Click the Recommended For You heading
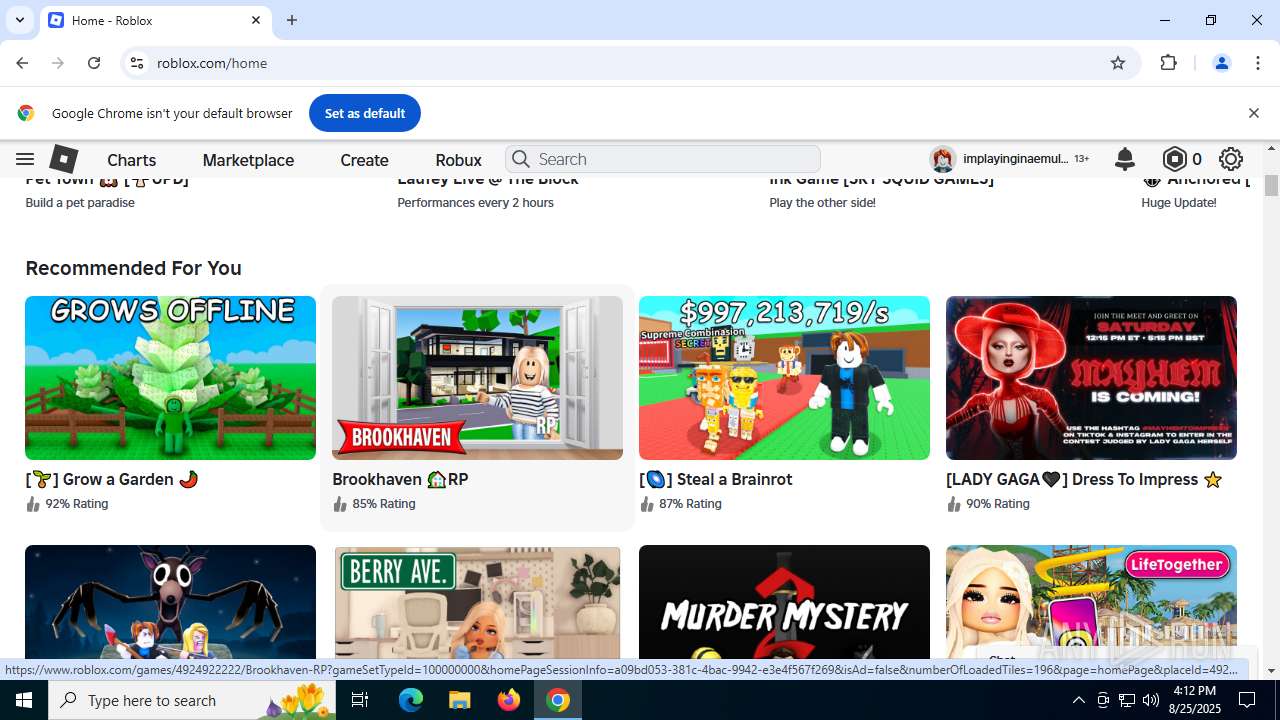 133,268
